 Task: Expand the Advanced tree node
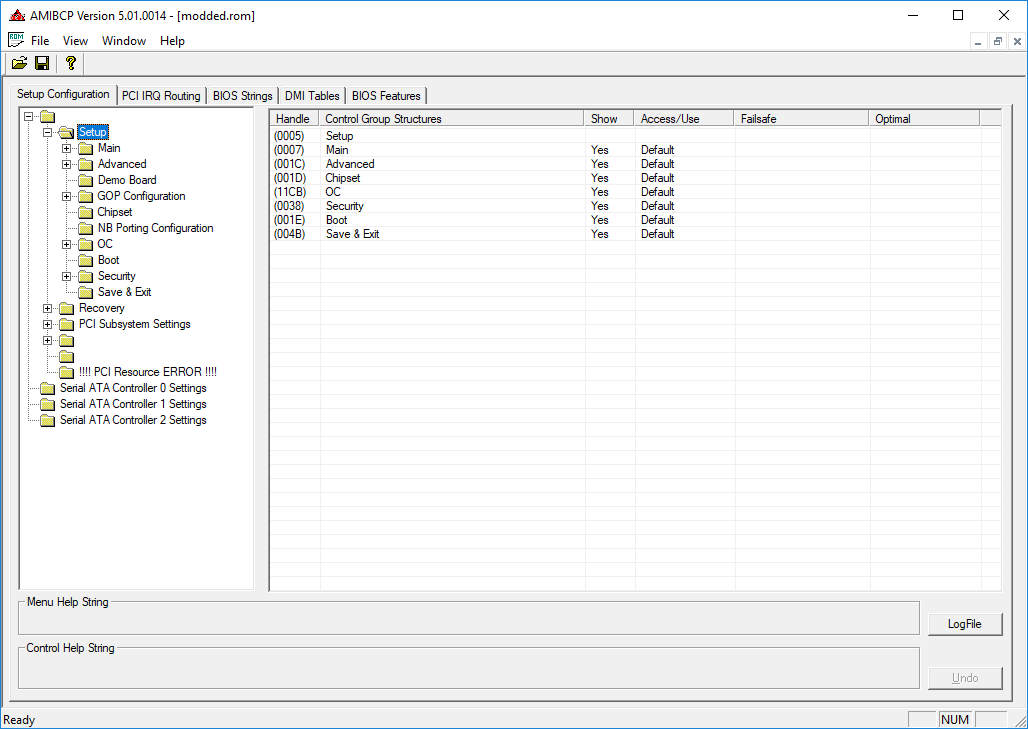tap(66, 165)
